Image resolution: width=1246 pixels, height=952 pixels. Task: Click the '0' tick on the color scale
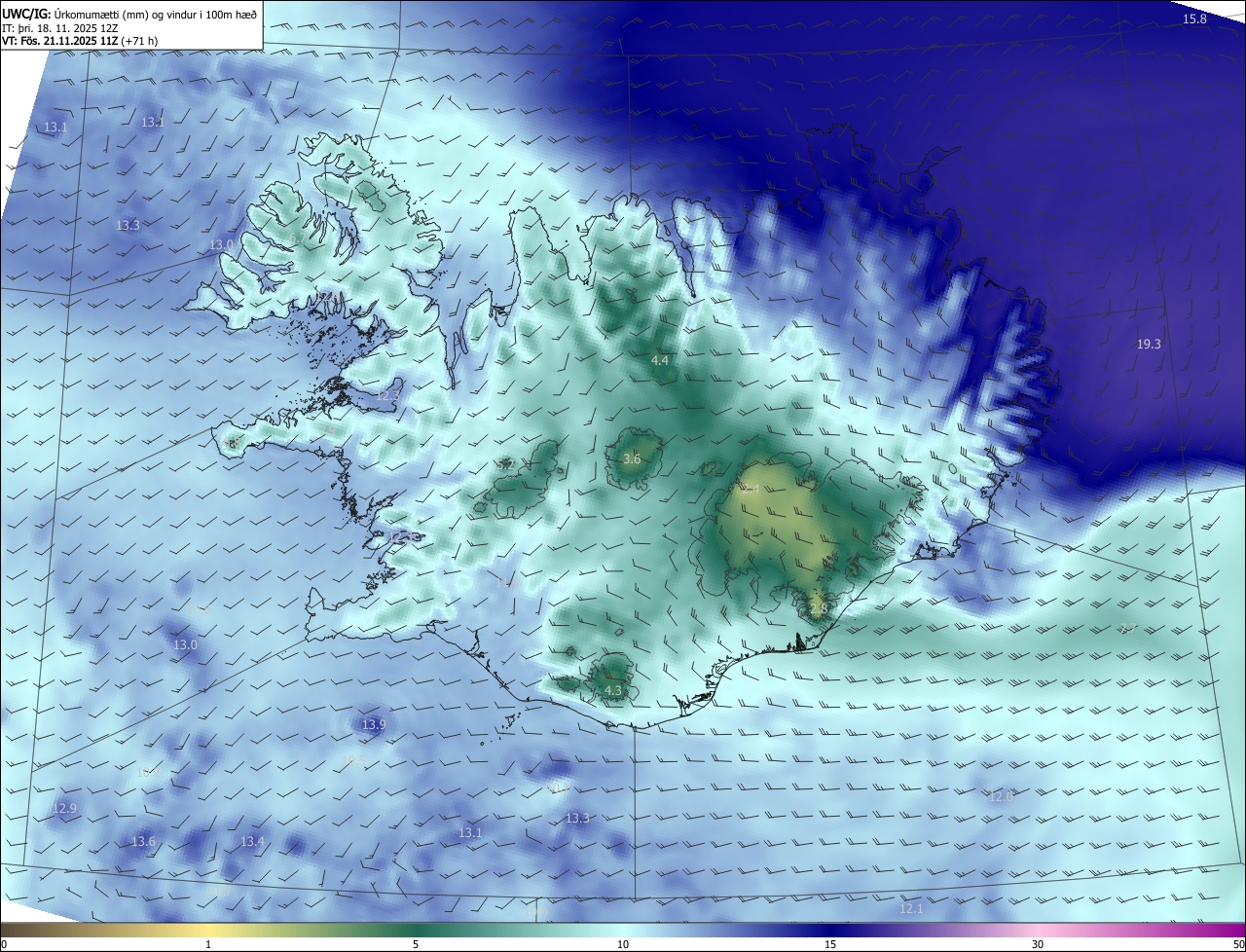point(4,944)
